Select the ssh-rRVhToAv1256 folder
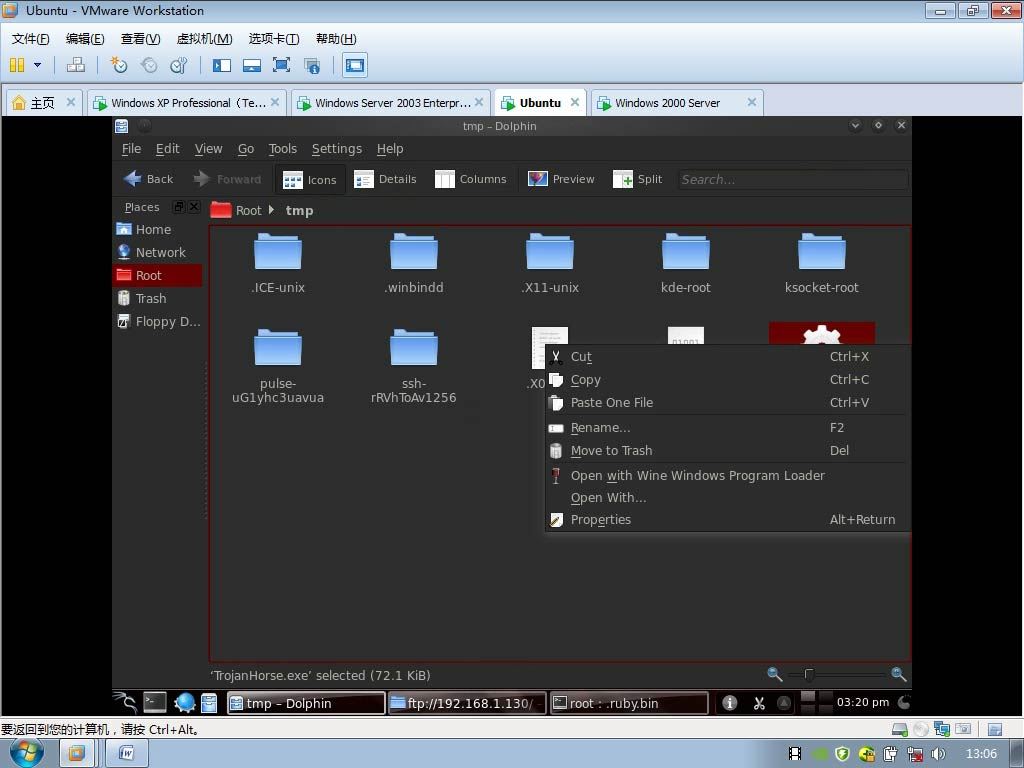 point(414,366)
